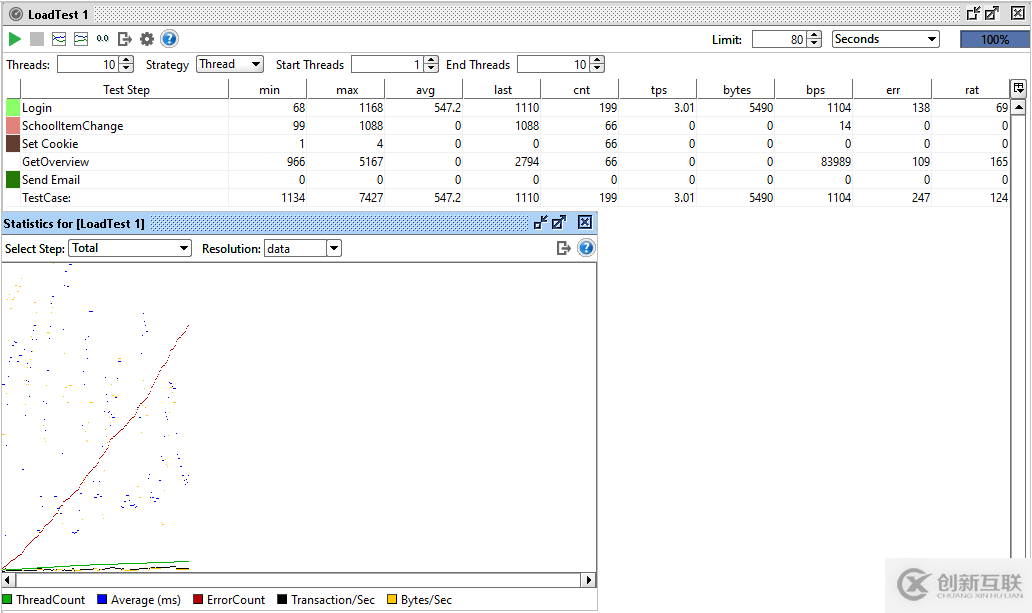Click the max column header
The height and width of the screenshot is (613, 1032).
point(346,90)
